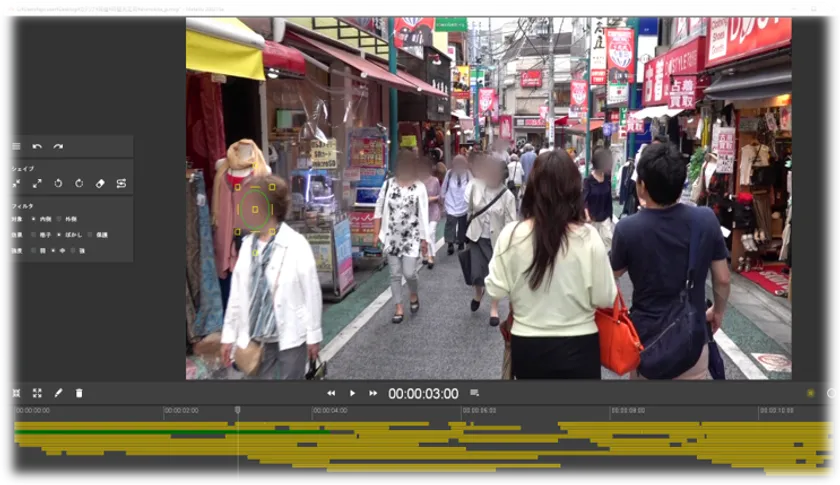Enlarge the shape with outward arrows icon
Image resolution: width=840 pixels, height=485 pixels.
coord(37,184)
